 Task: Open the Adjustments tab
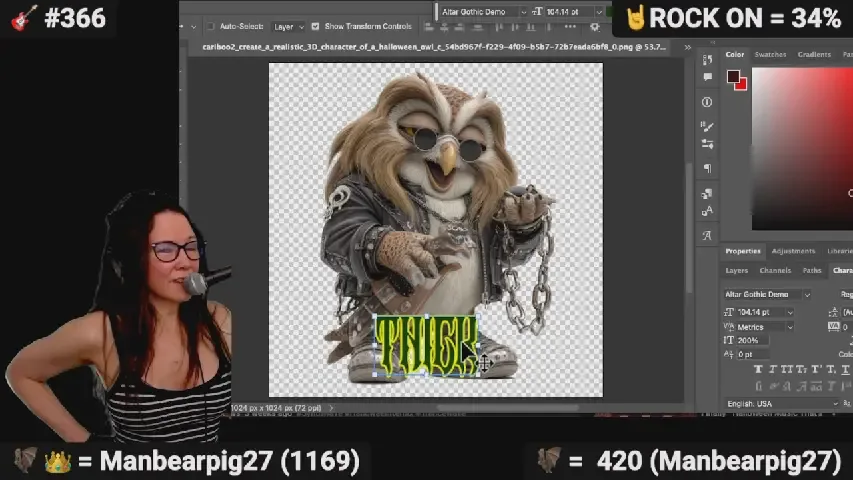click(793, 251)
